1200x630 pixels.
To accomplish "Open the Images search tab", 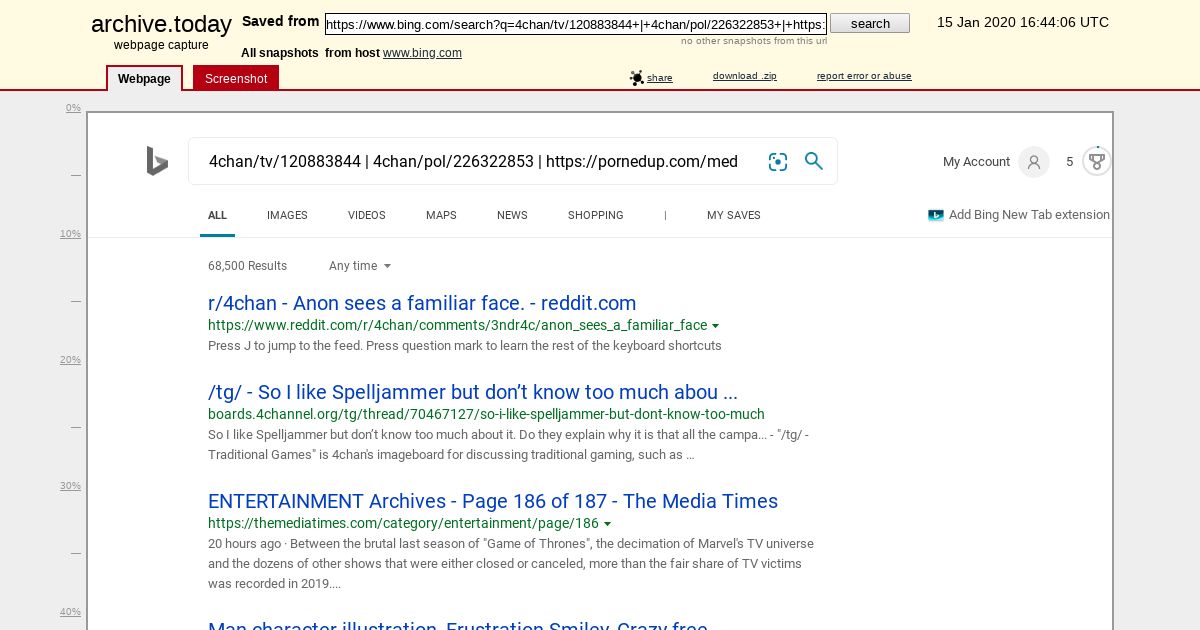I will pyautogui.click(x=287, y=215).
